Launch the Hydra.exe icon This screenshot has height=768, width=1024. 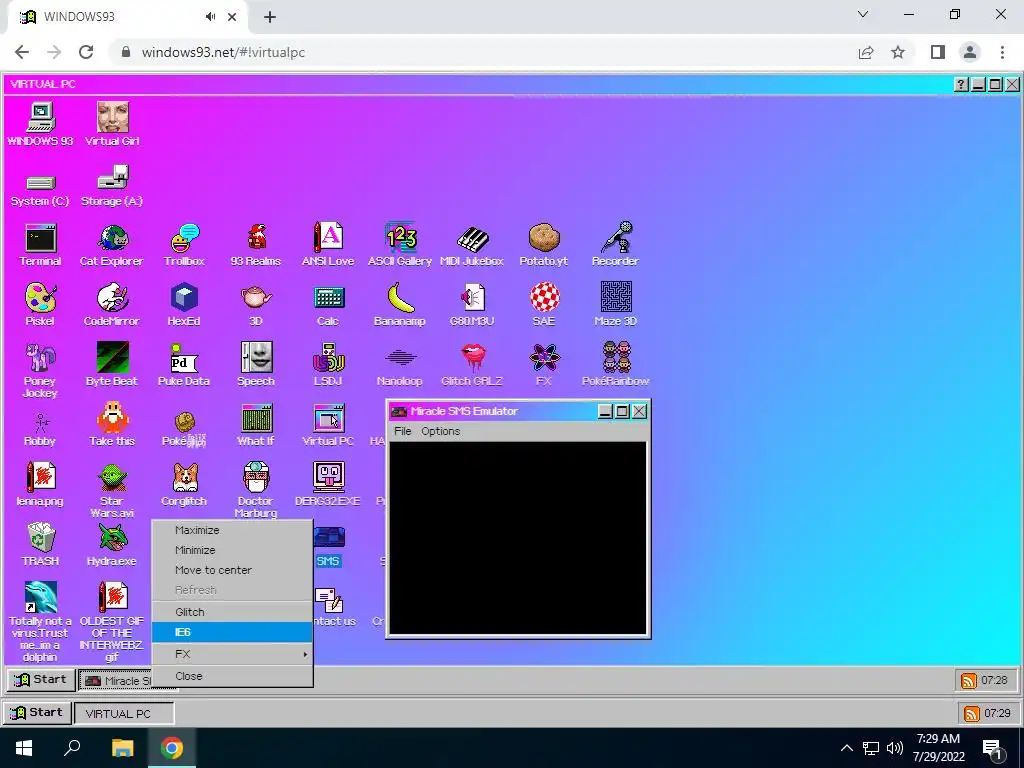click(112, 545)
